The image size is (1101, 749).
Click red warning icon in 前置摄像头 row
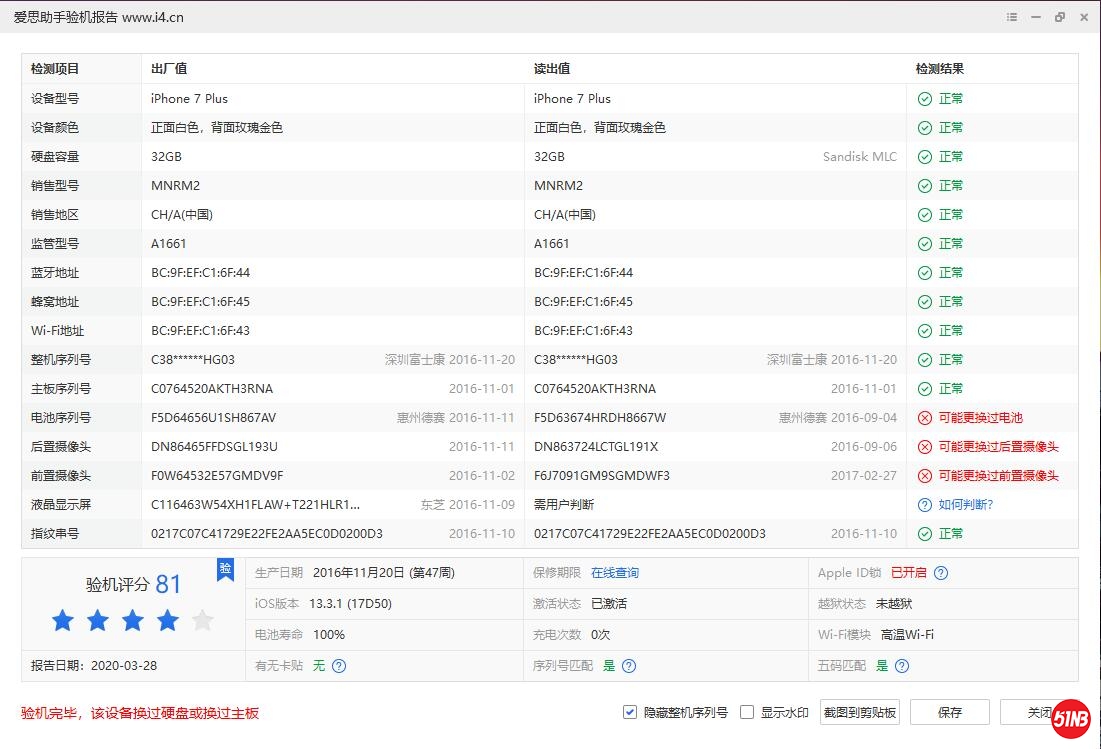(925, 476)
